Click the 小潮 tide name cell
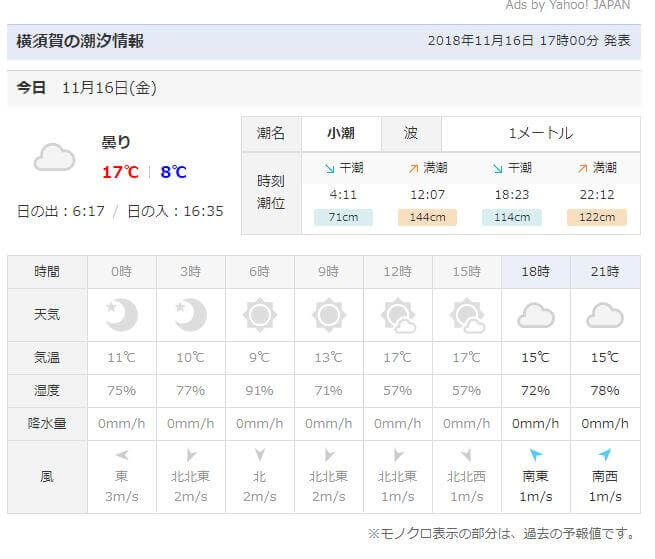The image size is (655, 559). (341, 134)
